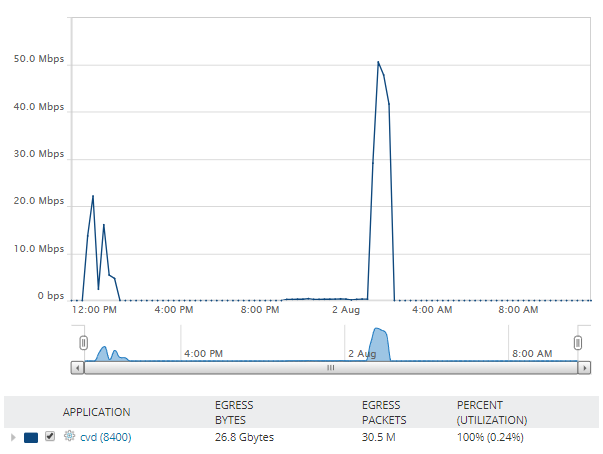Click the 30.5 M egress packets value
Screen dimensions: 603x454
click(x=378, y=437)
